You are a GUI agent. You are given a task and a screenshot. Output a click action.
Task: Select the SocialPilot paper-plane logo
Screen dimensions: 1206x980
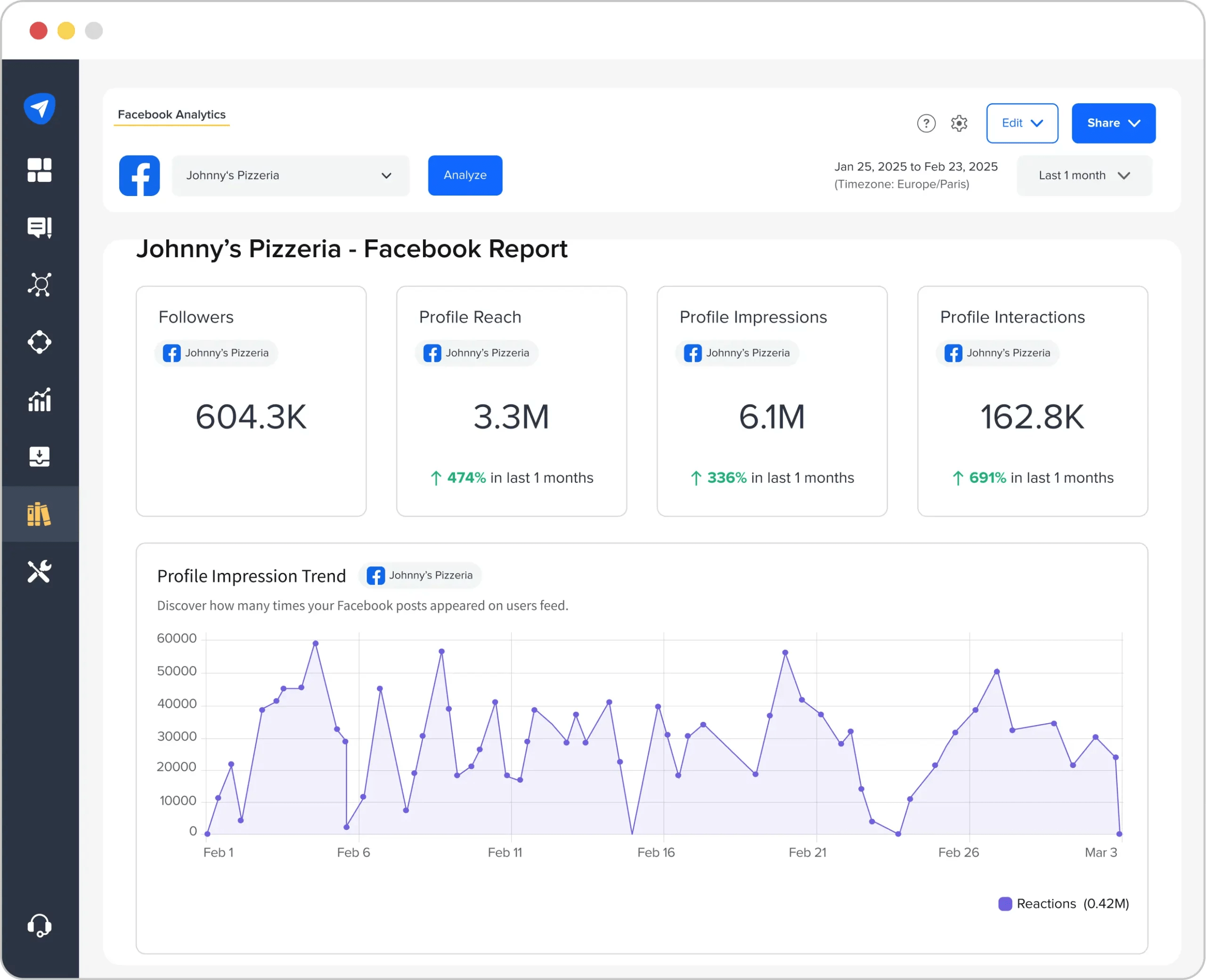(x=40, y=108)
